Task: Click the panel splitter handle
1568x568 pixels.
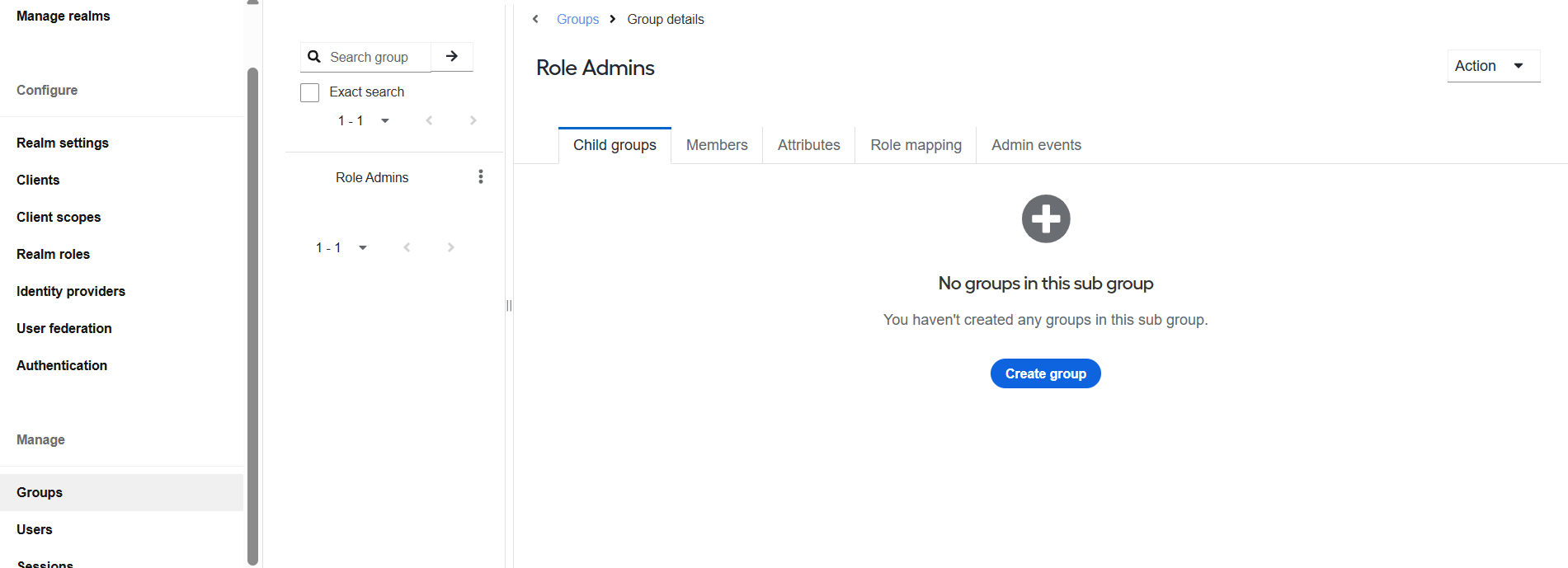Action: pyautogui.click(x=509, y=305)
